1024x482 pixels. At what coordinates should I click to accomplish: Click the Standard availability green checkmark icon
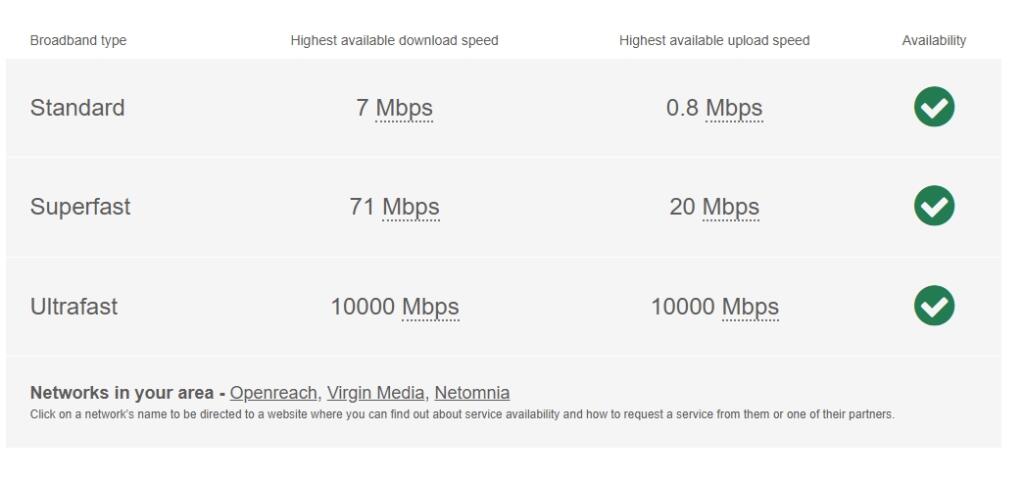coord(934,106)
